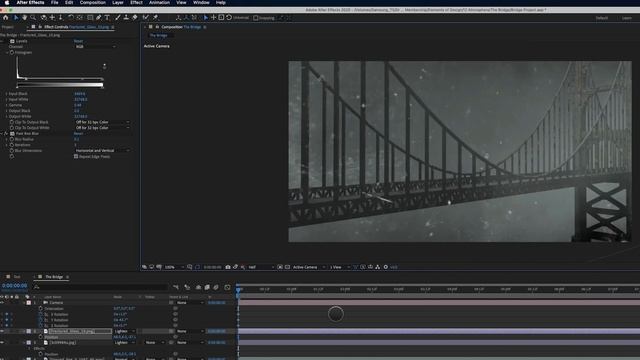Select the Pen tool
The width and height of the screenshot is (640, 360).
pyautogui.click(x=98, y=18)
